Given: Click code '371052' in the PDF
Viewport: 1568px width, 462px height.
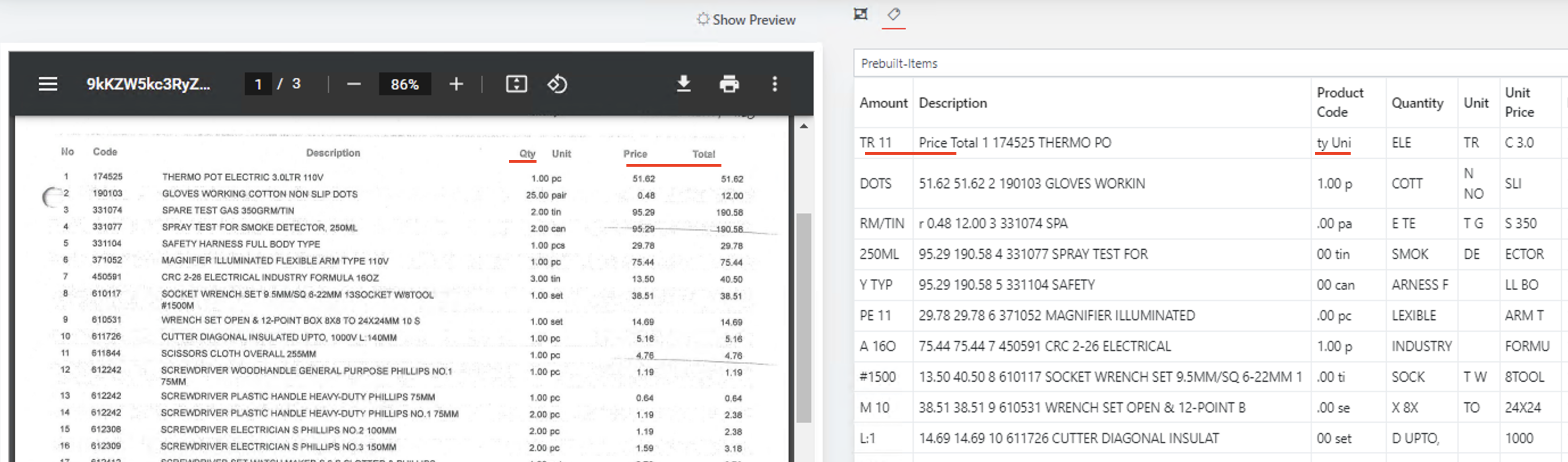Looking at the screenshot, I should (x=107, y=260).
